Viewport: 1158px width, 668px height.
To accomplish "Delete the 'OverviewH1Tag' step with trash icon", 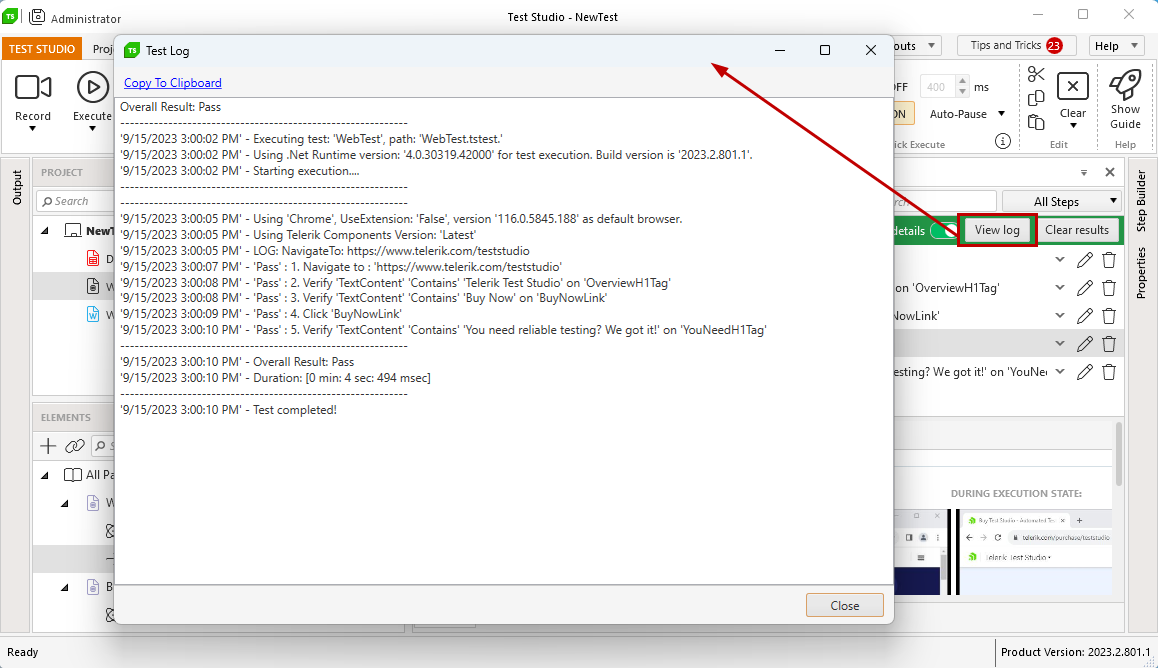I will click(x=1109, y=288).
